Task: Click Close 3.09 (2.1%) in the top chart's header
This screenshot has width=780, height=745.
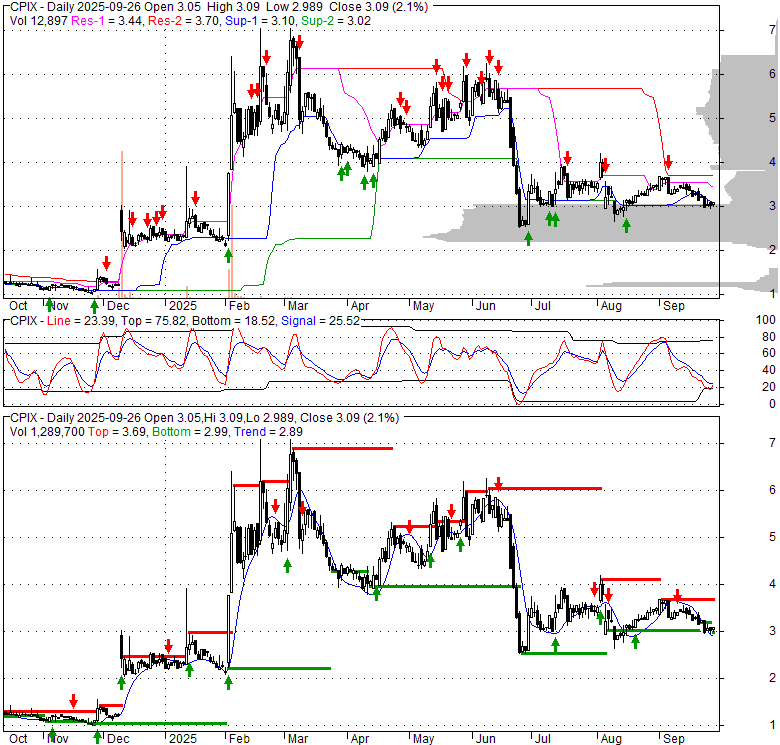Action: [x=380, y=7]
